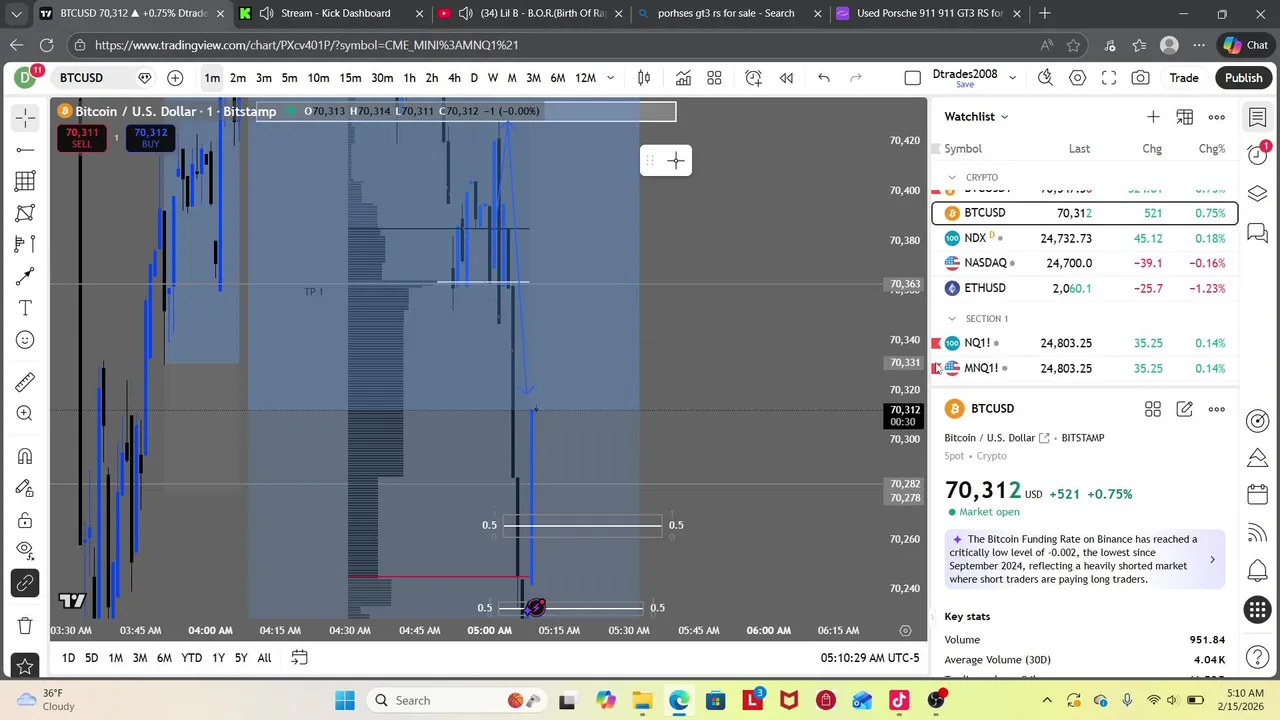This screenshot has height=720, width=1280.
Task: Open the forecasting and measurement tools
Action: coord(25,244)
